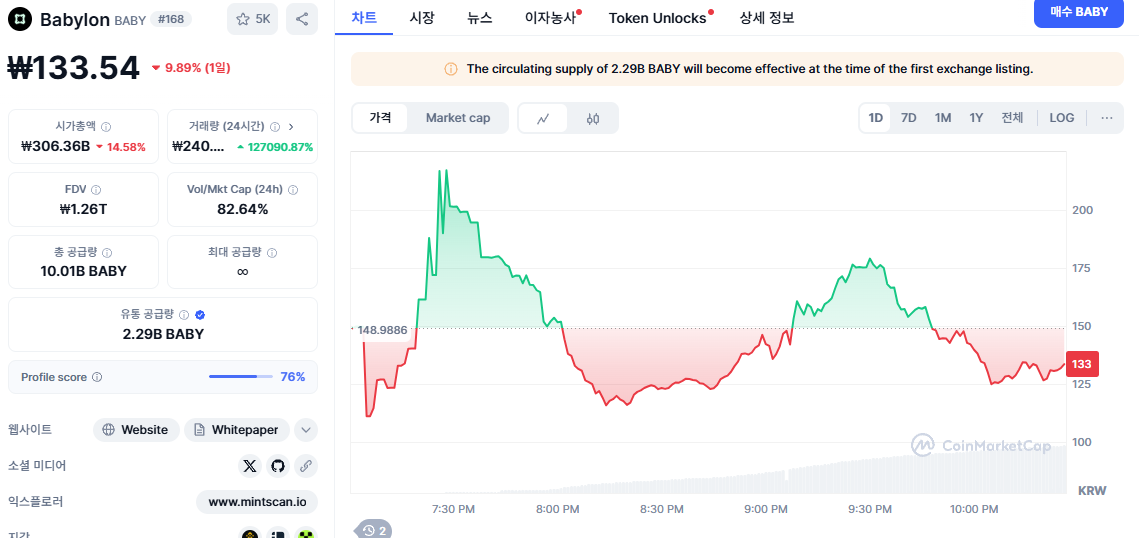Select the Market cap chart toggle
Viewport: 1139px width, 538px height.
pos(458,118)
